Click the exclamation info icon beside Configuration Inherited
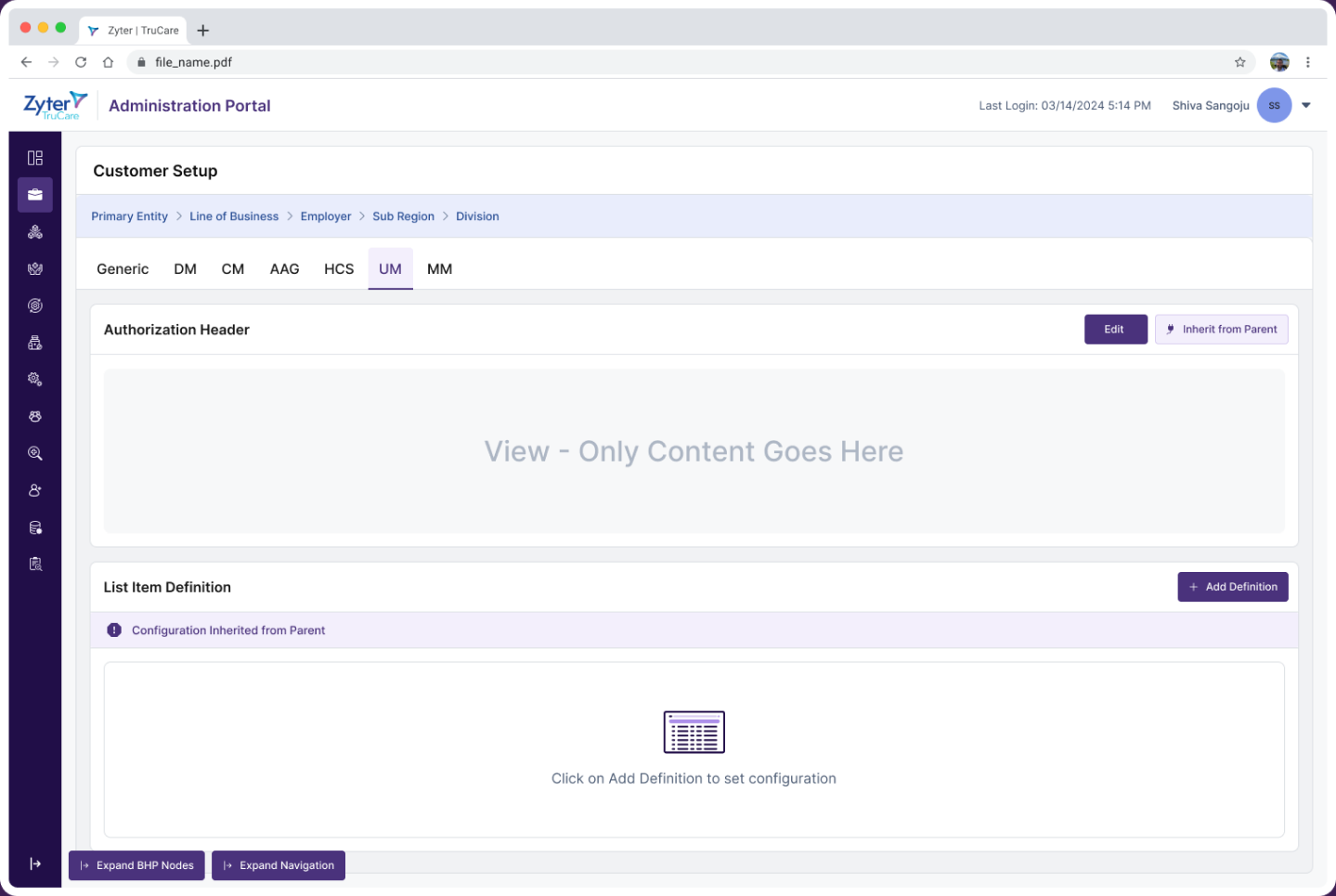The image size is (1336, 896). 114,630
